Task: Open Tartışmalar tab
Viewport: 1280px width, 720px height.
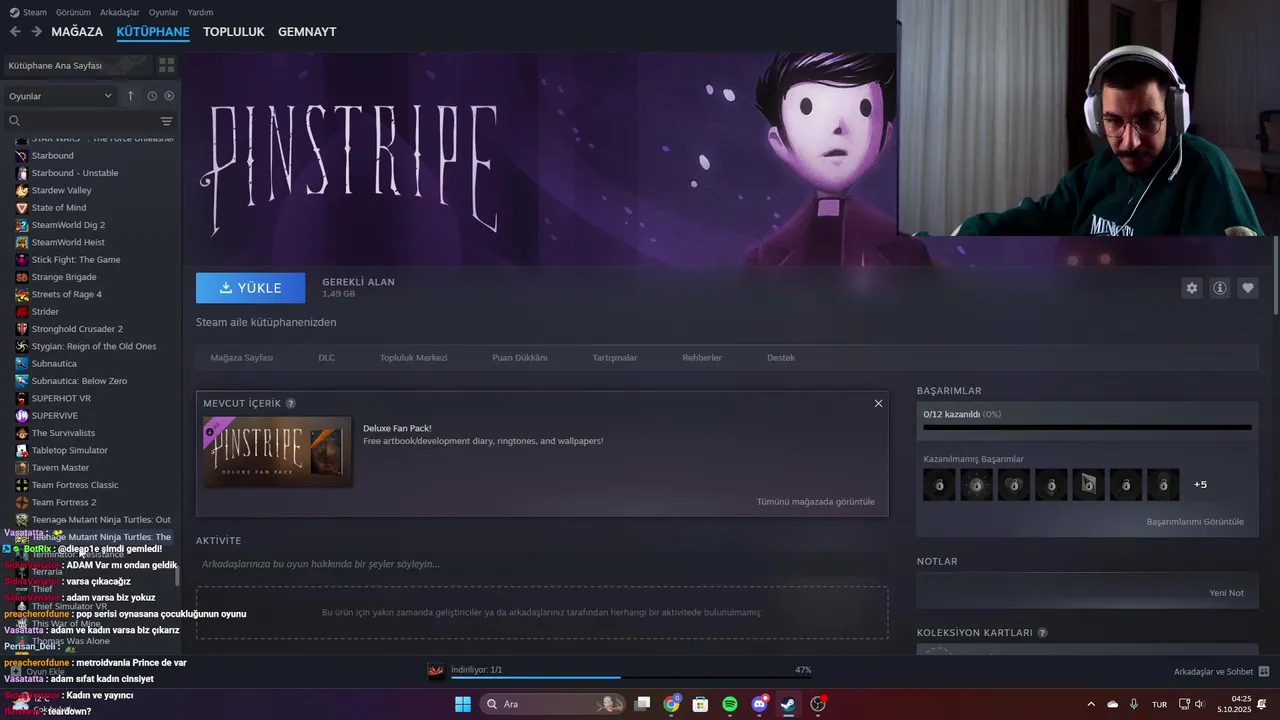Action: click(614, 358)
